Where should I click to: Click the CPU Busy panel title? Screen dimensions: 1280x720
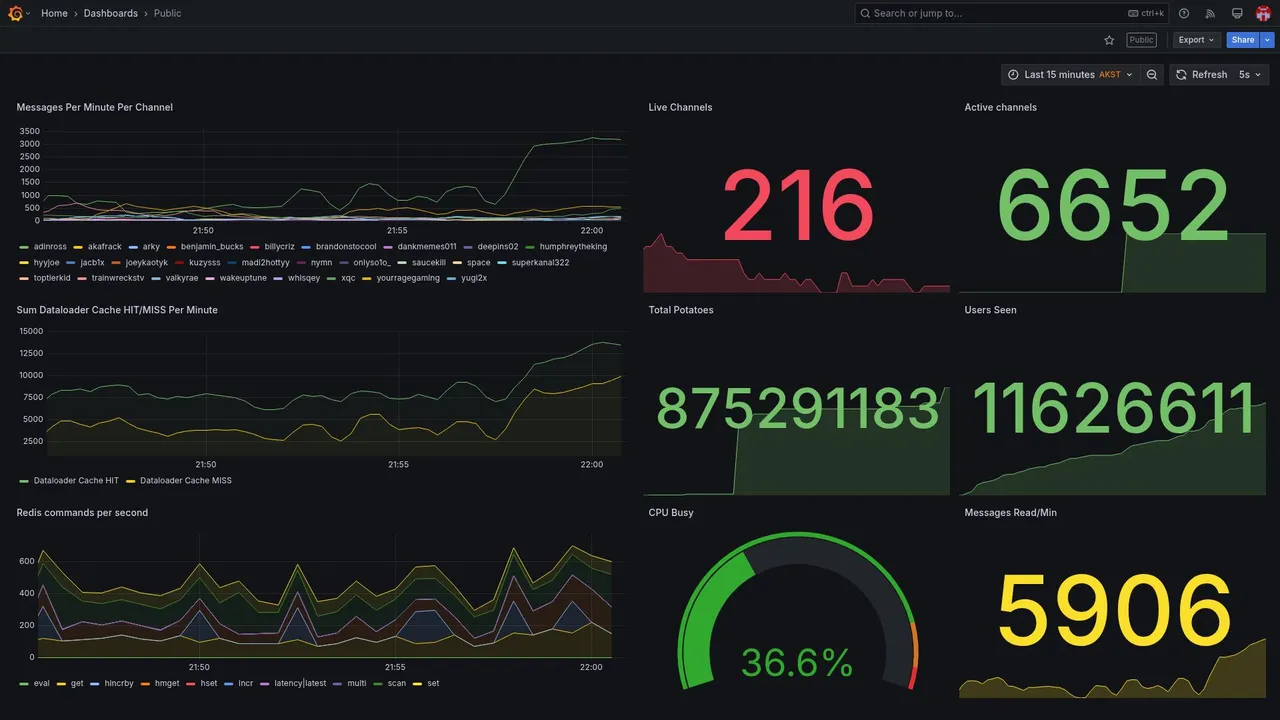(671, 512)
